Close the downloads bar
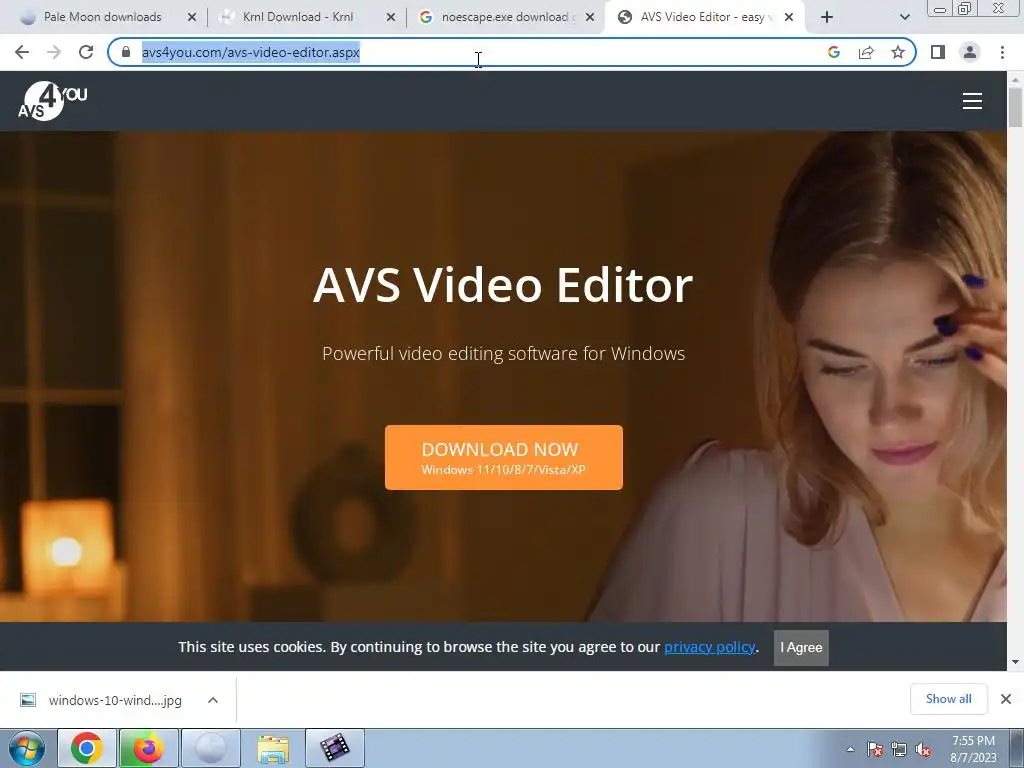The width and height of the screenshot is (1024, 768). click(1006, 699)
